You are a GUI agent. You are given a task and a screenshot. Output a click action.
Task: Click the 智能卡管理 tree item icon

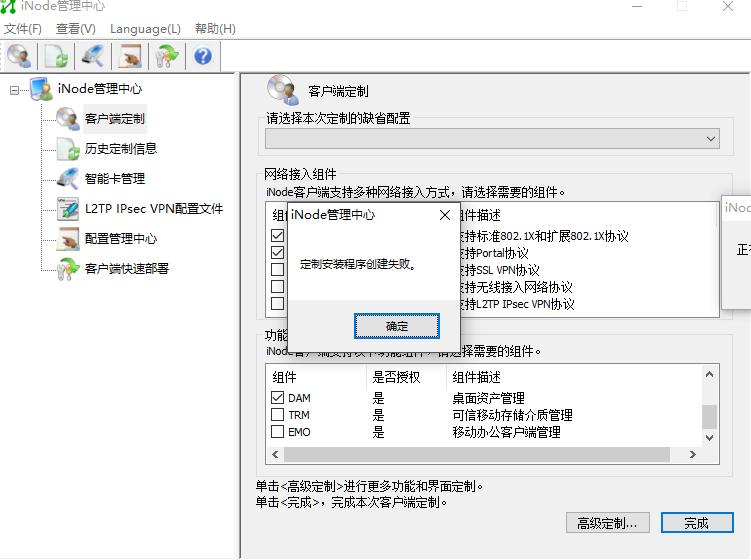[x=68, y=179]
